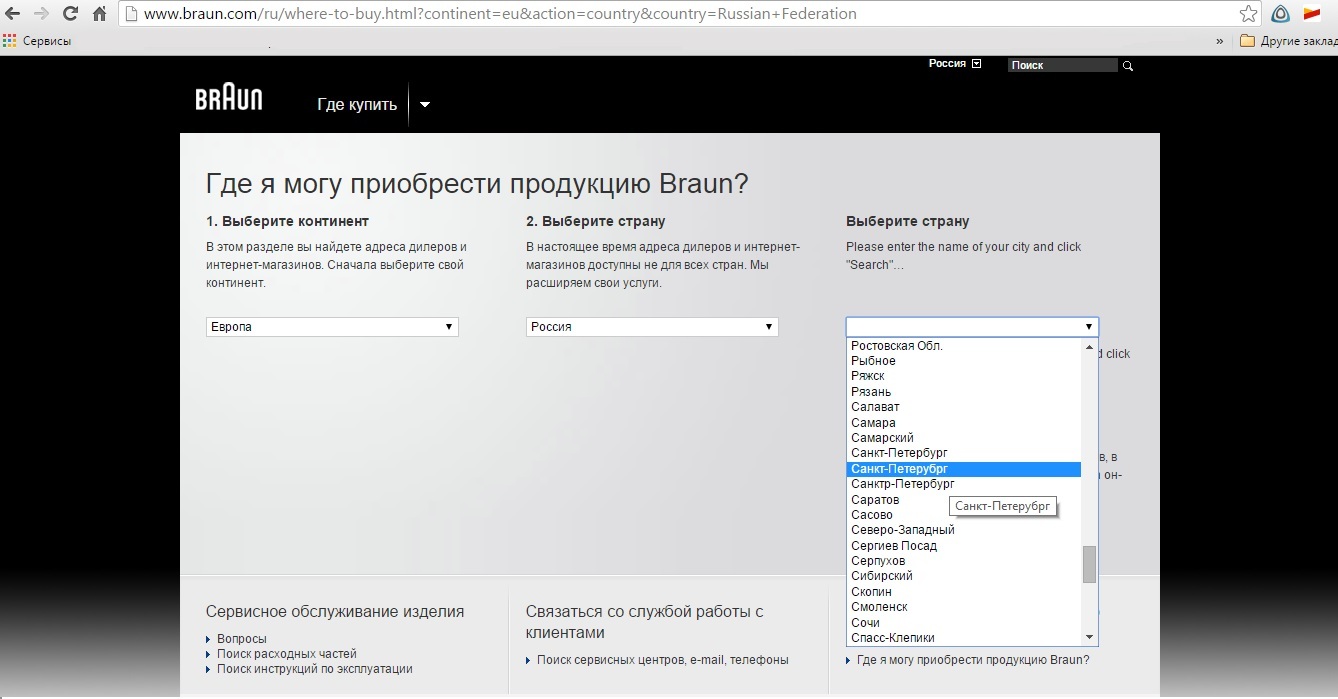Open the Россия country dropdown

pyautogui.click(x=652, y=327)
